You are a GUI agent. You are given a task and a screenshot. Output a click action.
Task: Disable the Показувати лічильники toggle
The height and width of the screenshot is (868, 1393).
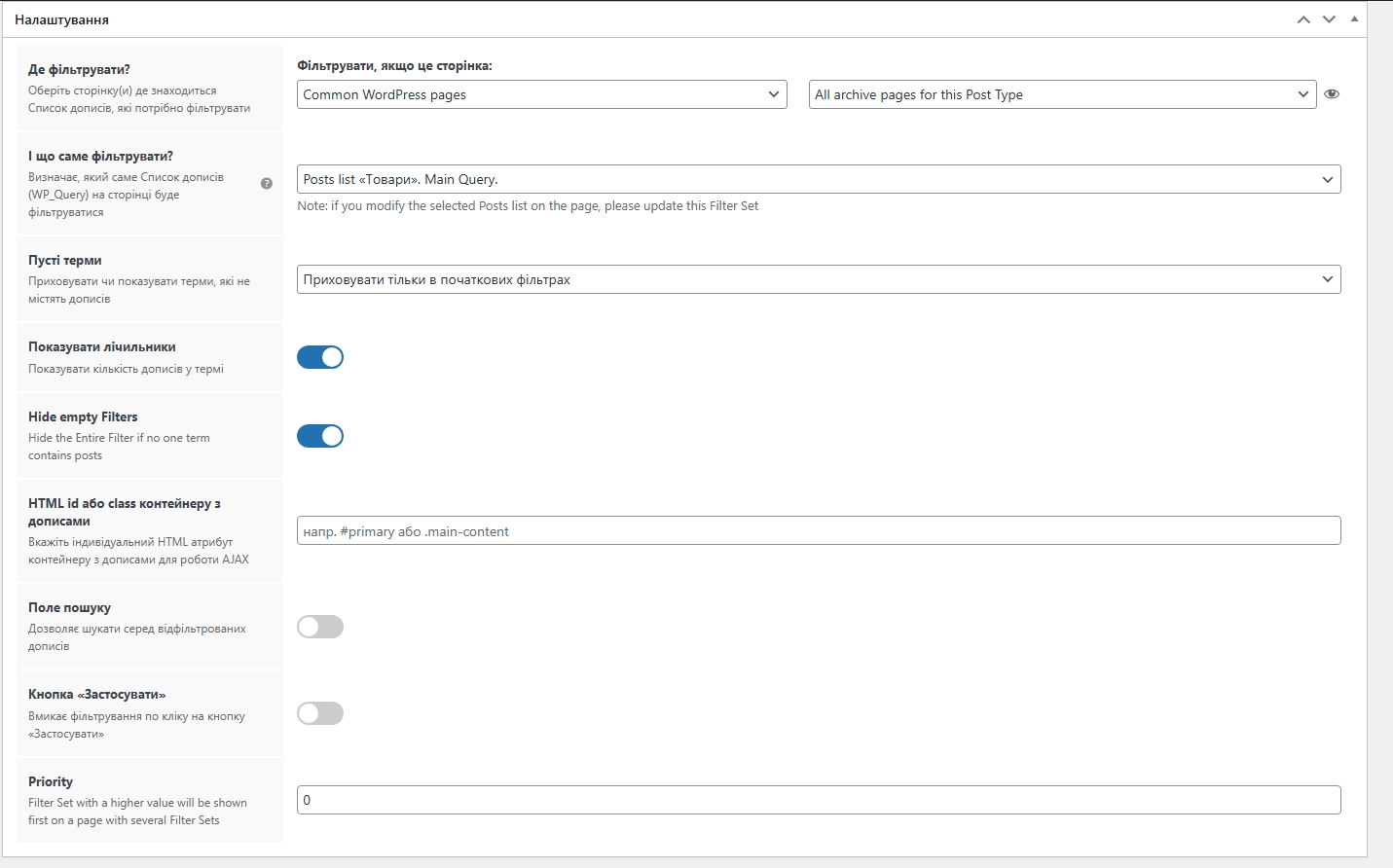320,357
